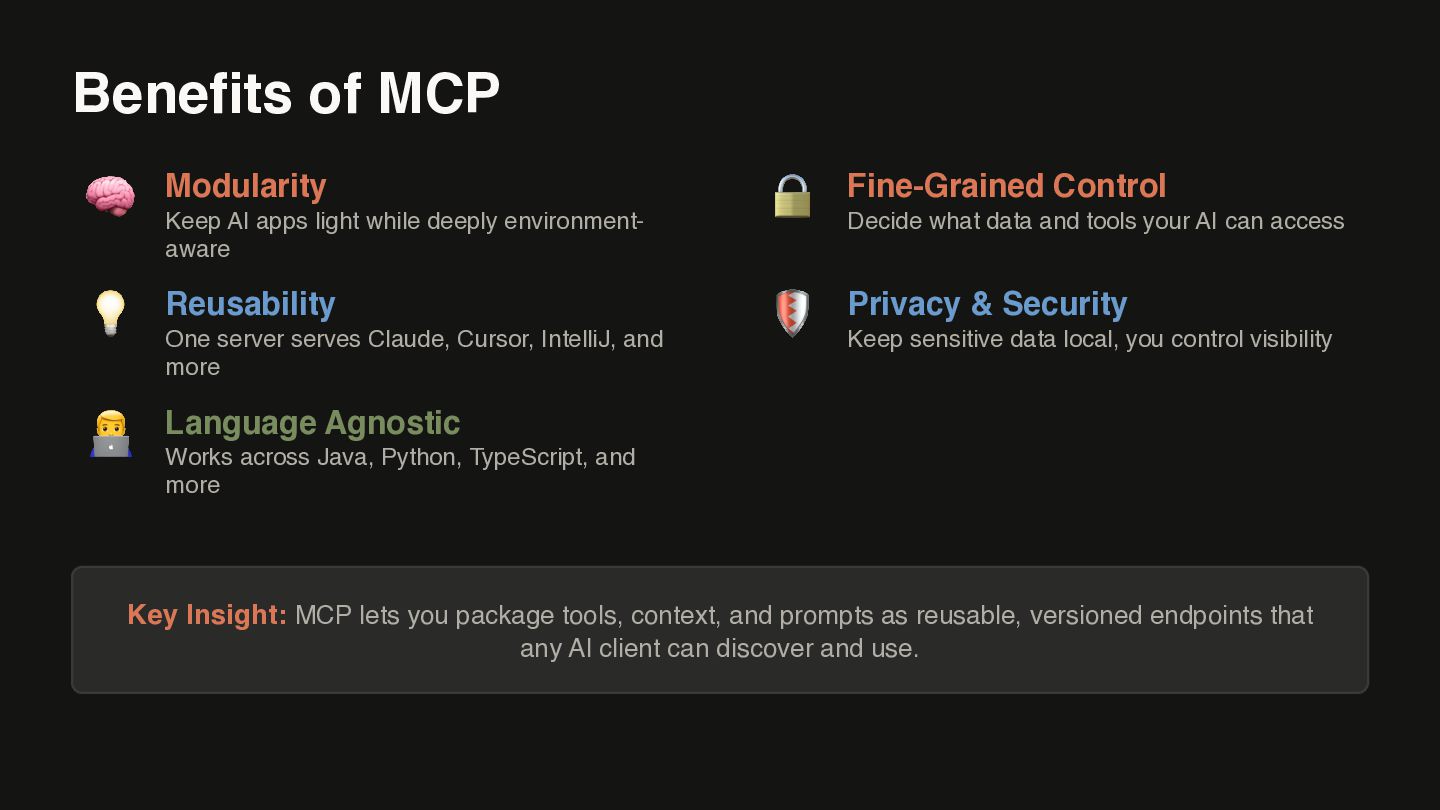Click the text 'Keep sensitive data local, you control visibility'
Image resolution: width=1440 pixels, height=810 pixels.
[x=1089, y=339]
